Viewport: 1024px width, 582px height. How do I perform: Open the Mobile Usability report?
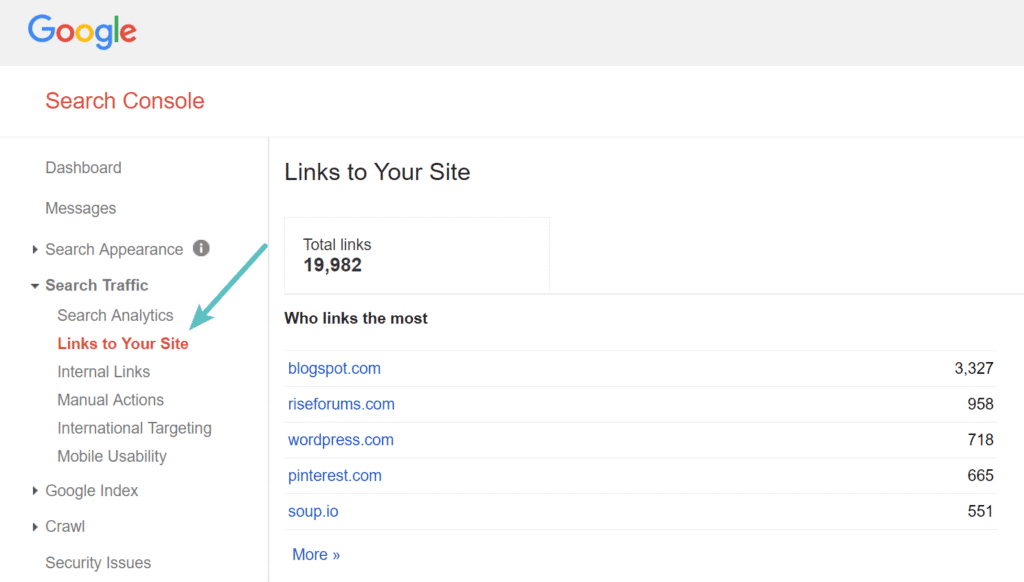click(x=111, y=456)
